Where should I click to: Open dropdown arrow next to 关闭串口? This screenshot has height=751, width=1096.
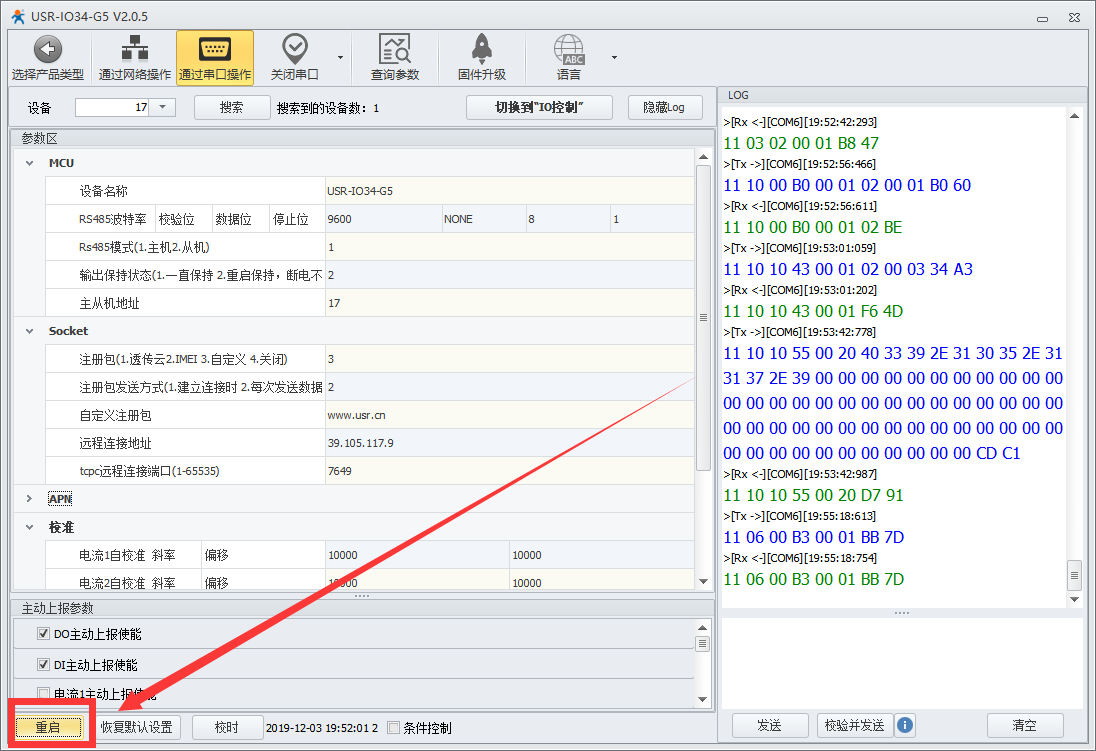tap(340, 57)
